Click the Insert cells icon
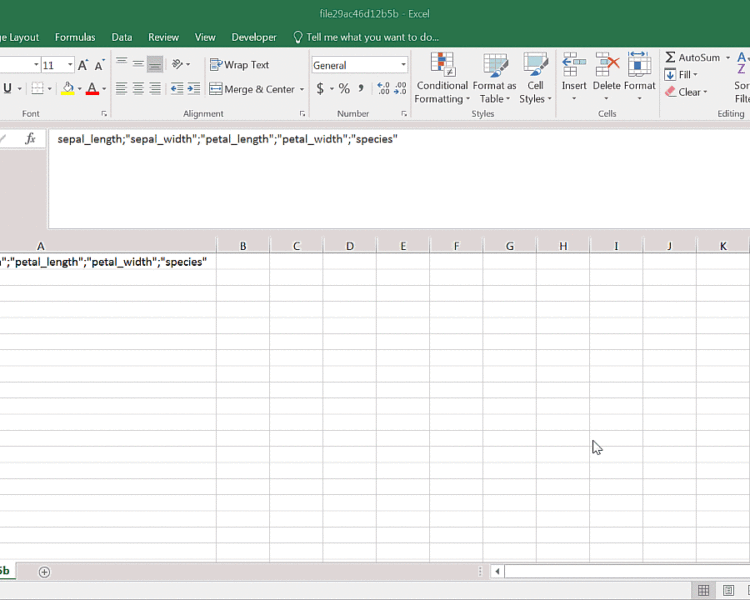Viewport: 750px width, 600px height. [x=574, y=67]
